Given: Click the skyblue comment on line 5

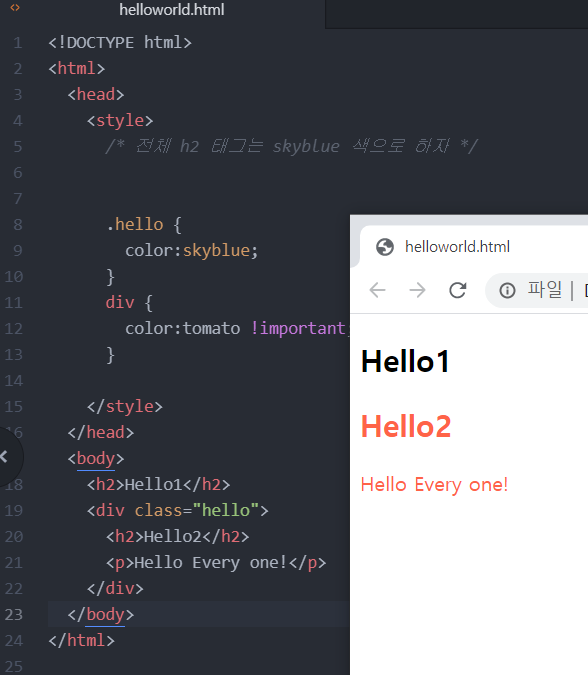Looking at the screenshot, I should [x=292, y=146].
